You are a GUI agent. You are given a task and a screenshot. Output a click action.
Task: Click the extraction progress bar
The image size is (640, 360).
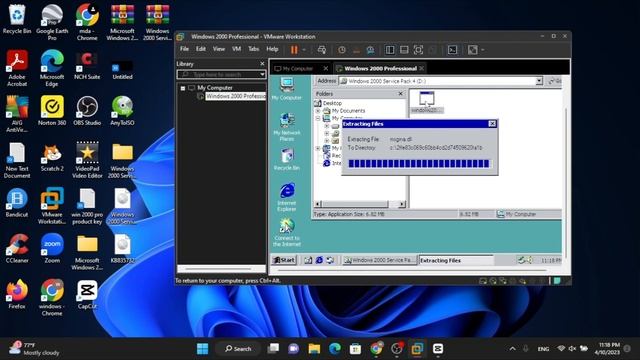419,164
